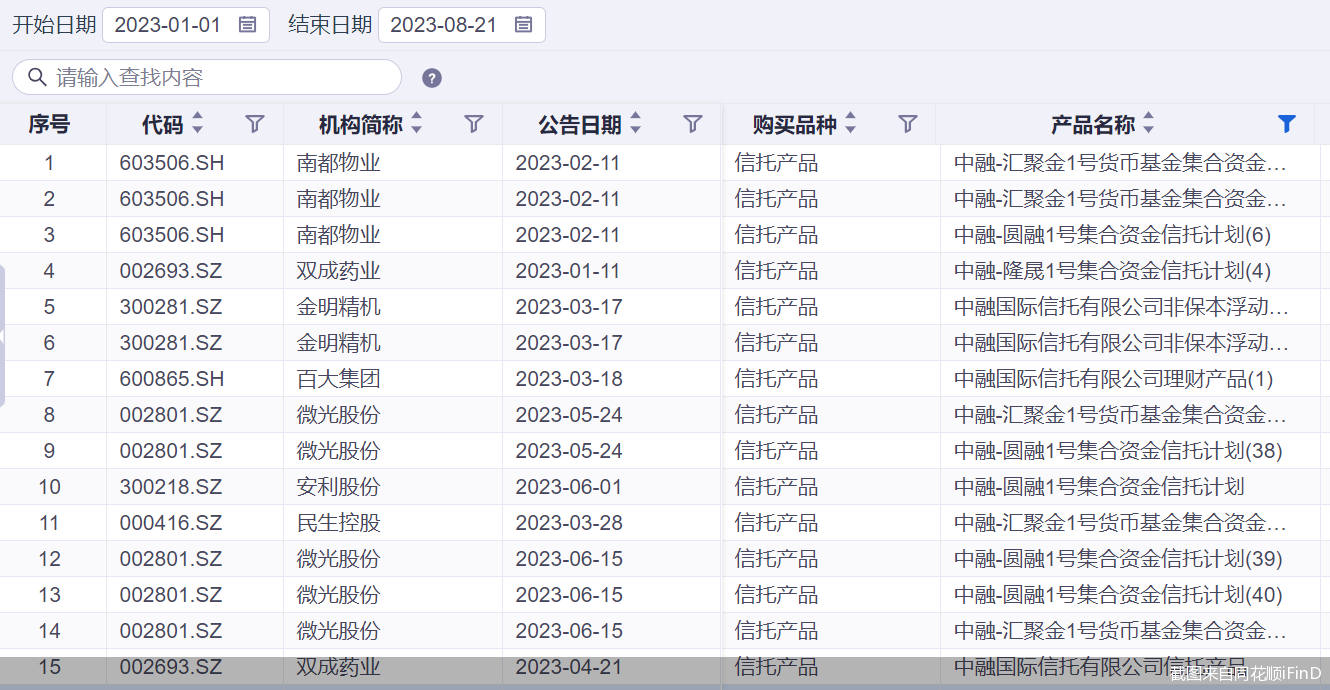The image size is (1330, 690).
Task: Select 微光股份 in row 8
Action: point(339,415)
